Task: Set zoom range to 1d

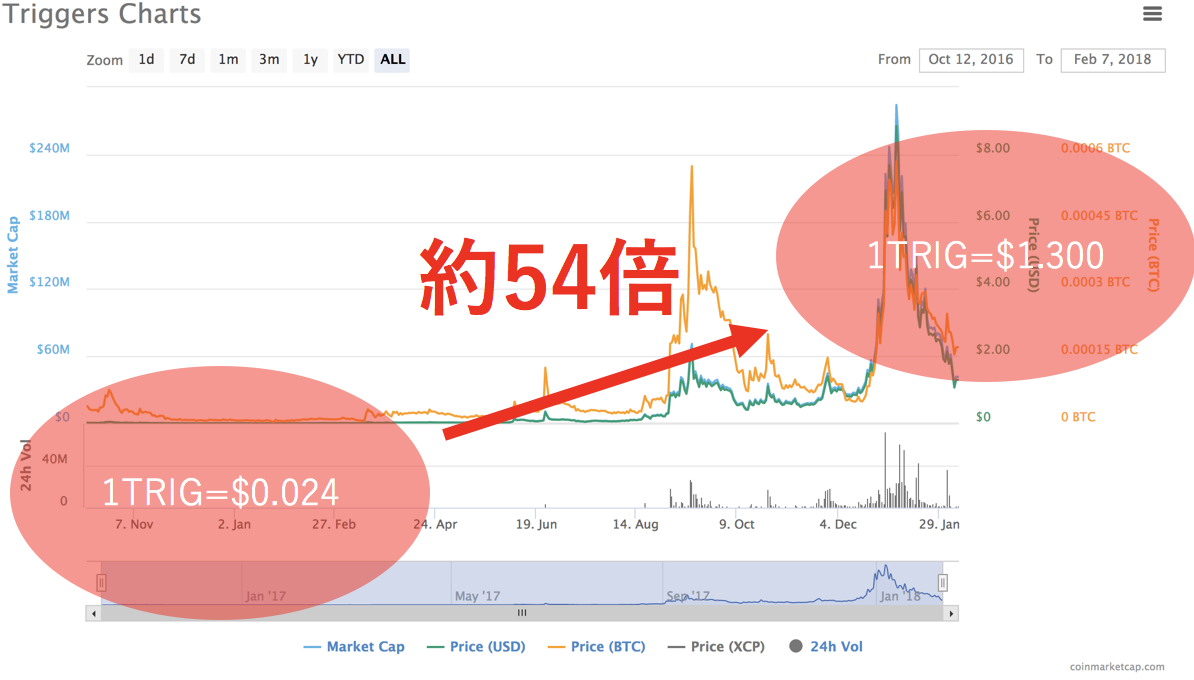Action: point(146,59)
